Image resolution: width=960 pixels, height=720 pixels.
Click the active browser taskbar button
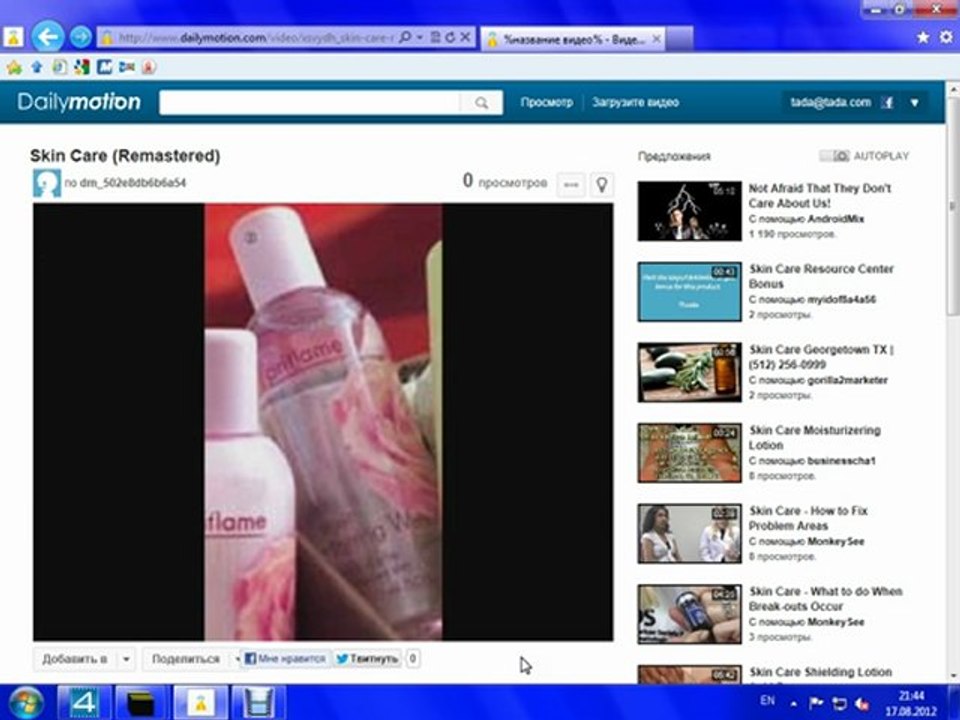tap(200, 703)
